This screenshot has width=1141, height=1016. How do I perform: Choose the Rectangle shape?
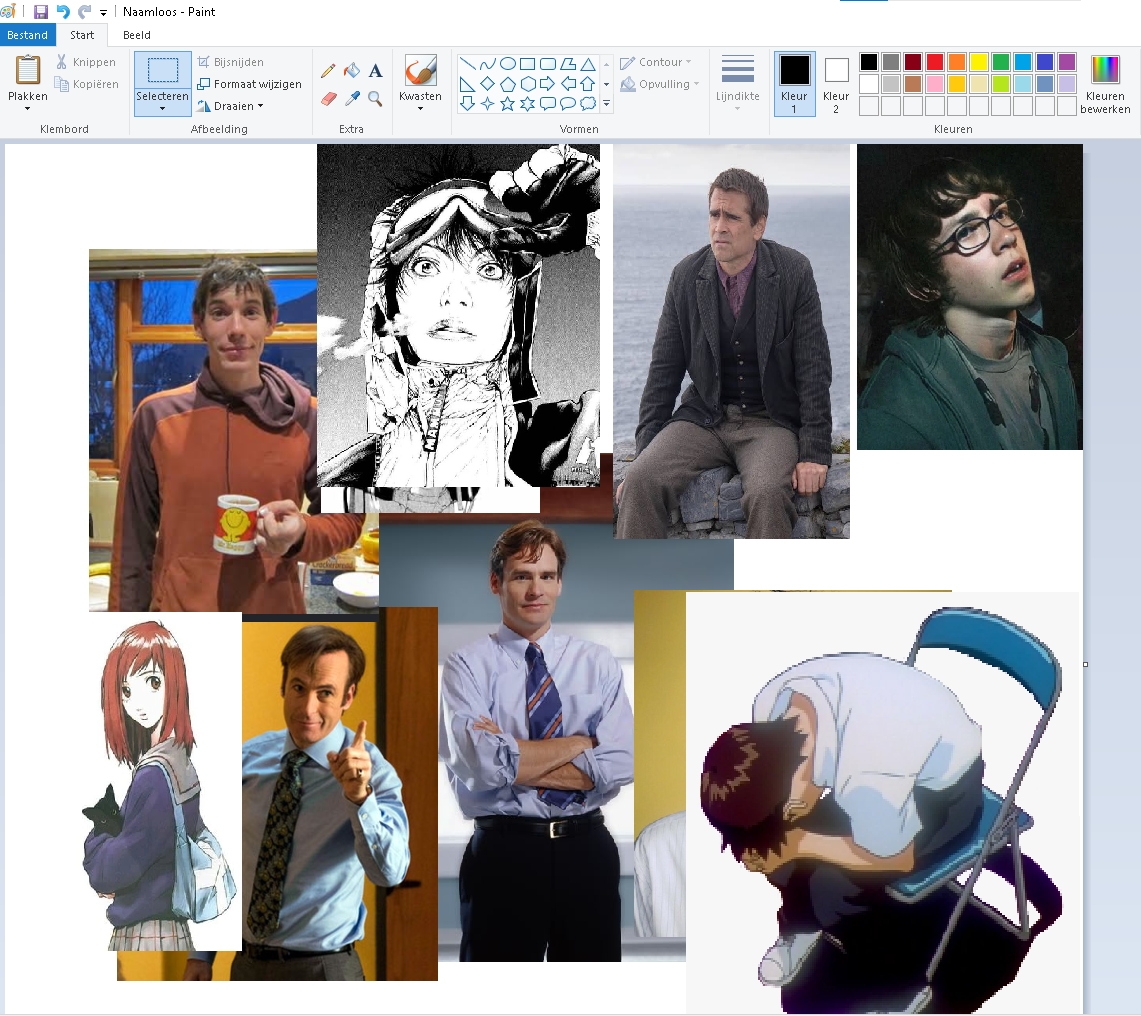(528, 63)
